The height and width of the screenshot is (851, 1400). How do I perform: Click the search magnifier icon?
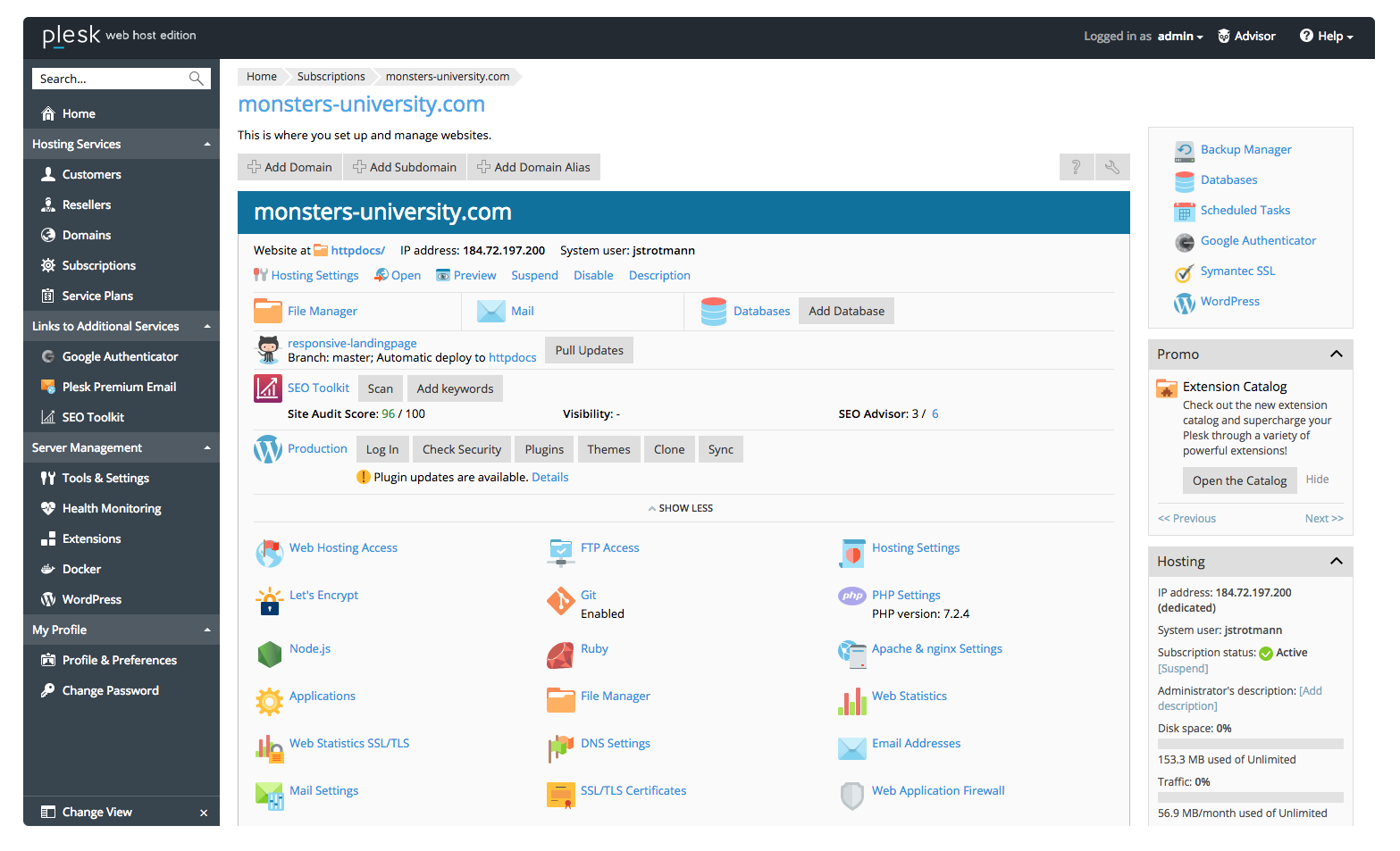click(197, 79)
